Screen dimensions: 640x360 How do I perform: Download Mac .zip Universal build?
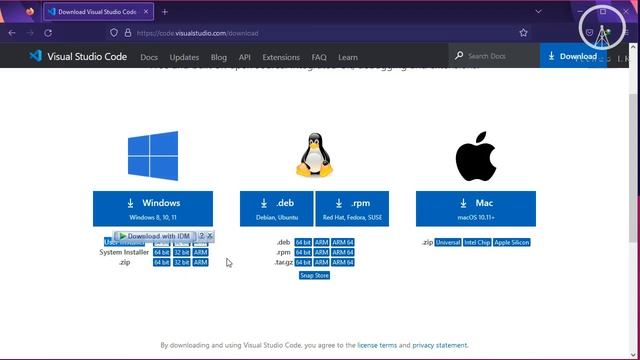click(448, 242)
